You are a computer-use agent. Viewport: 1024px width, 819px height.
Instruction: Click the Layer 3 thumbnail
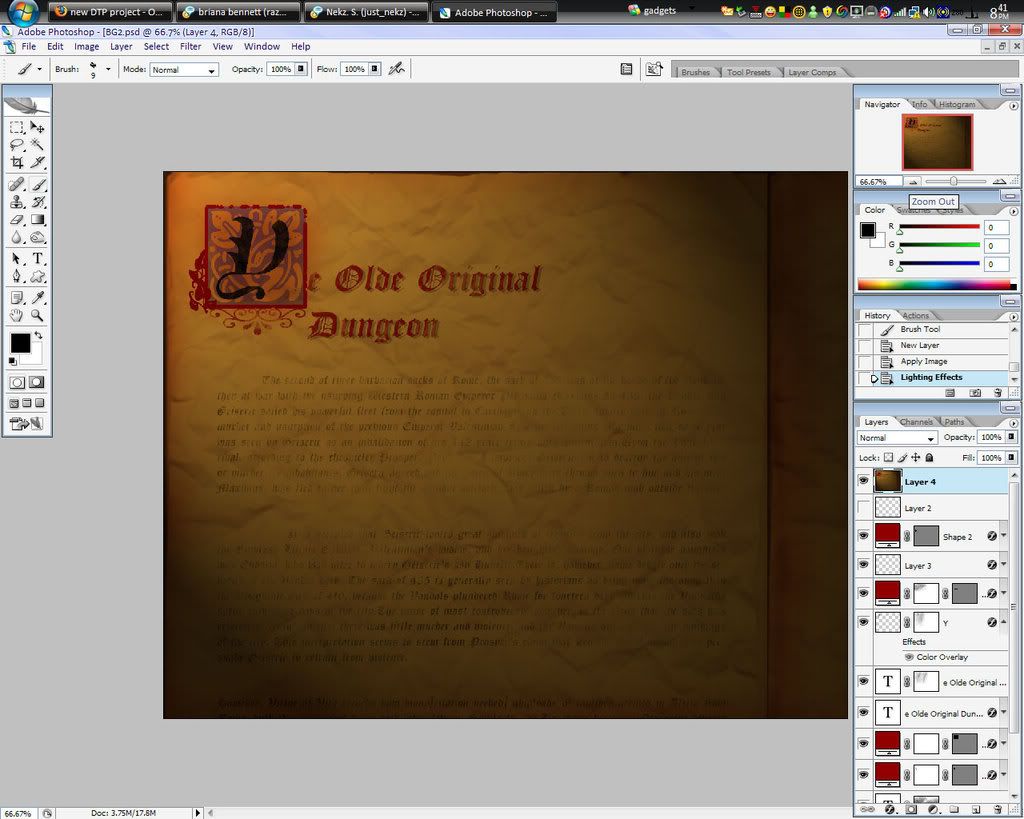pos(888,565)
